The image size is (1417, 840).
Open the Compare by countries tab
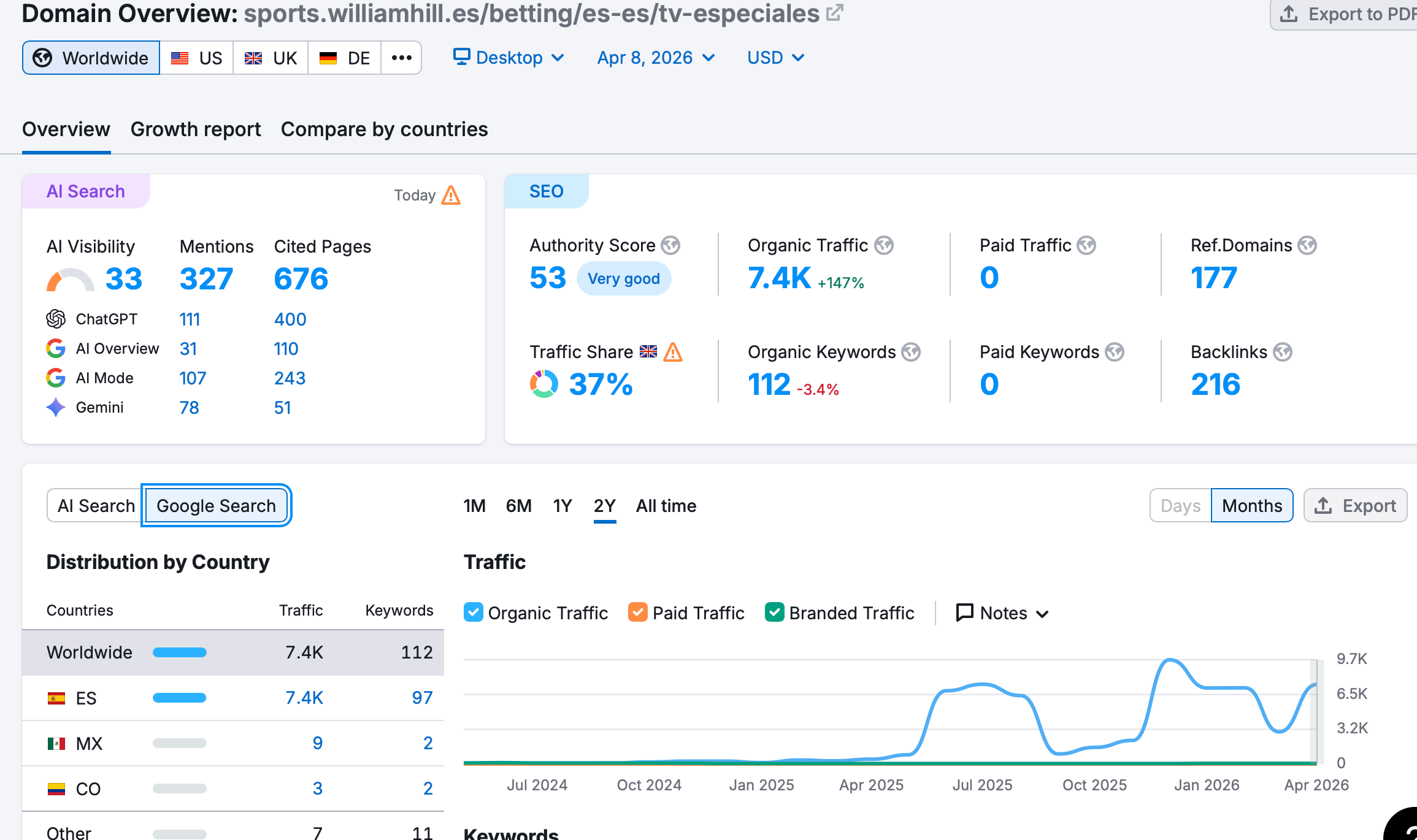[x=384, y=129]
